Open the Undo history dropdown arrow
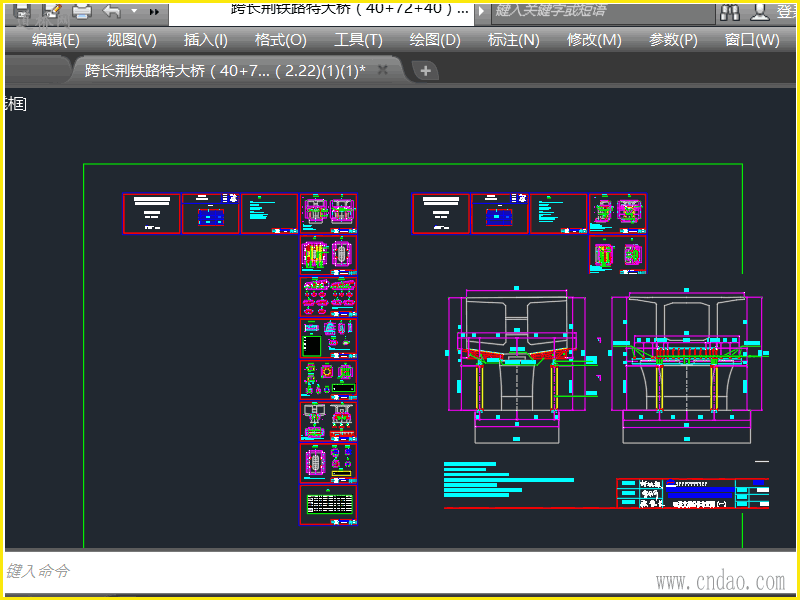 [x=134, y=11]
